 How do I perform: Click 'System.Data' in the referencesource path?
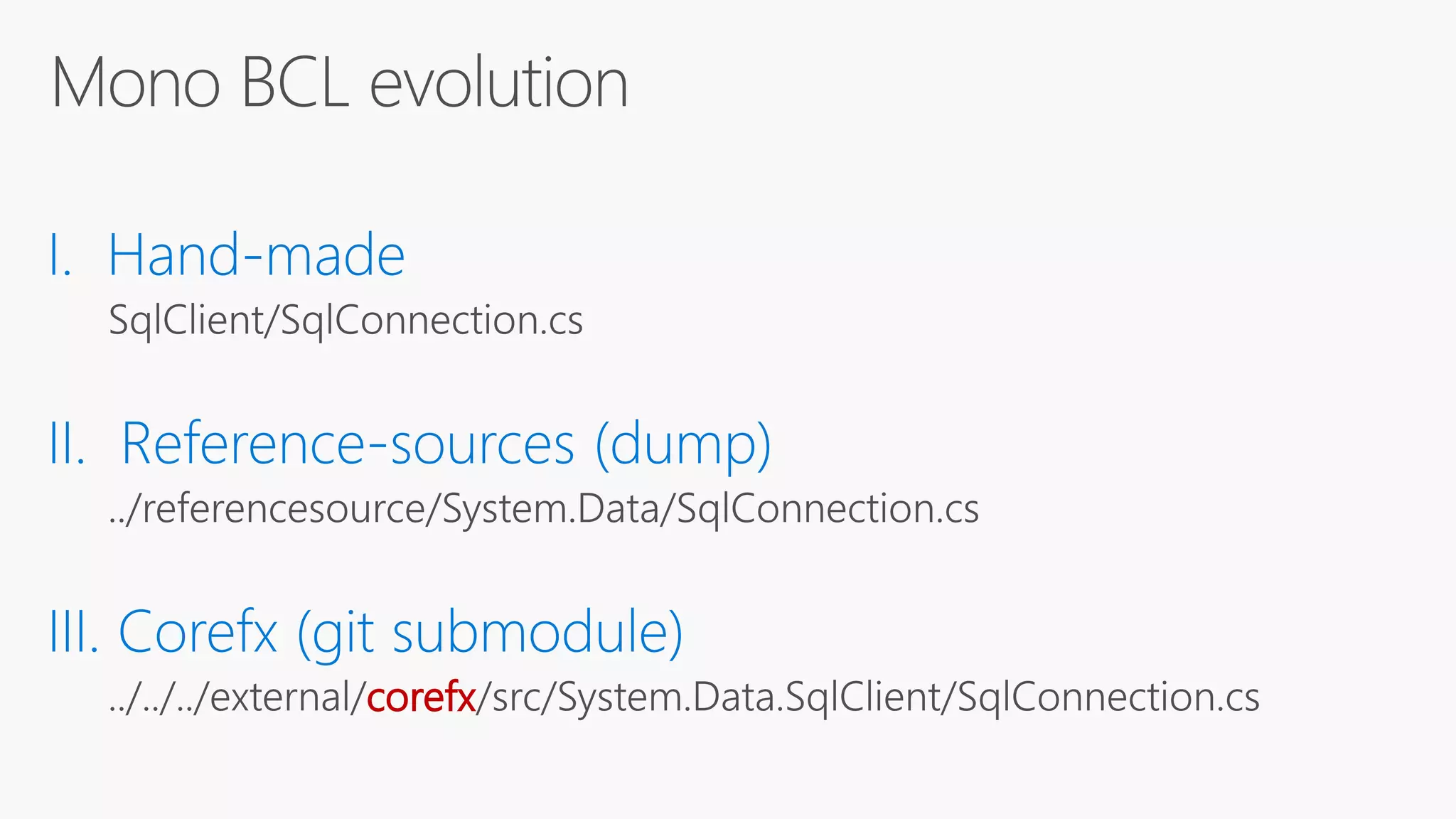pos(551,509)
